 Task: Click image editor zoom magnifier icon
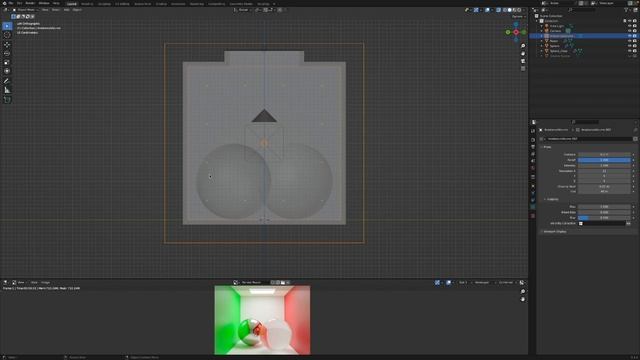(523, 292)
